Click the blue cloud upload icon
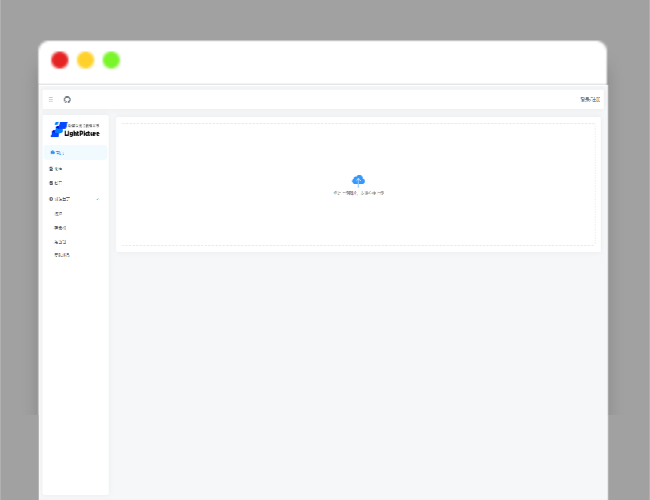Screen dimensions: 650x500 click(358, 180)
